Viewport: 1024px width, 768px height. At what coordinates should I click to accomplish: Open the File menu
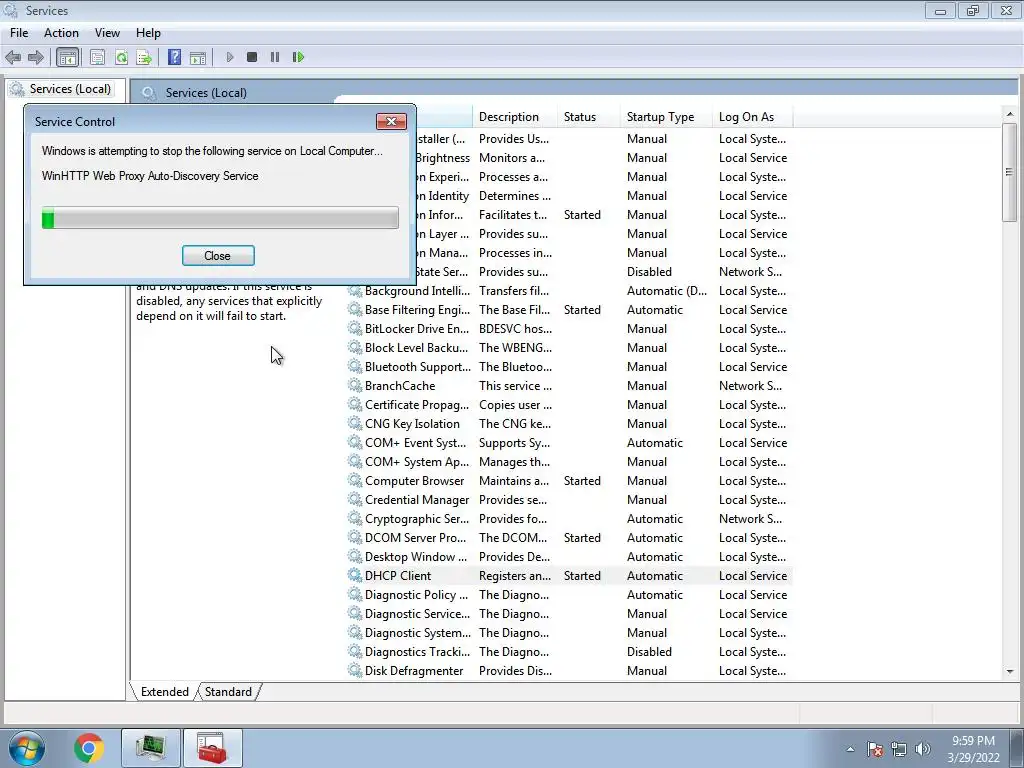pos(19,33)
